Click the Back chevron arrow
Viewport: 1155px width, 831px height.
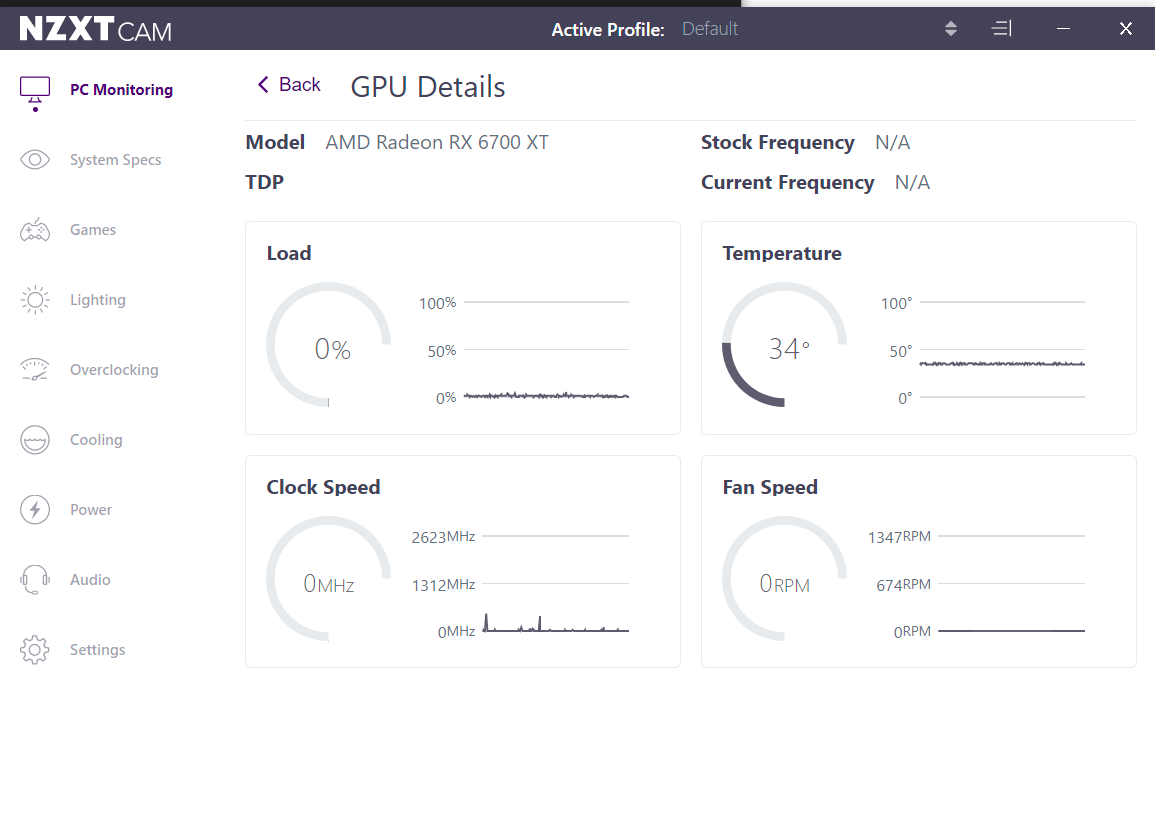pyautogui.click(x=263, y=85)
